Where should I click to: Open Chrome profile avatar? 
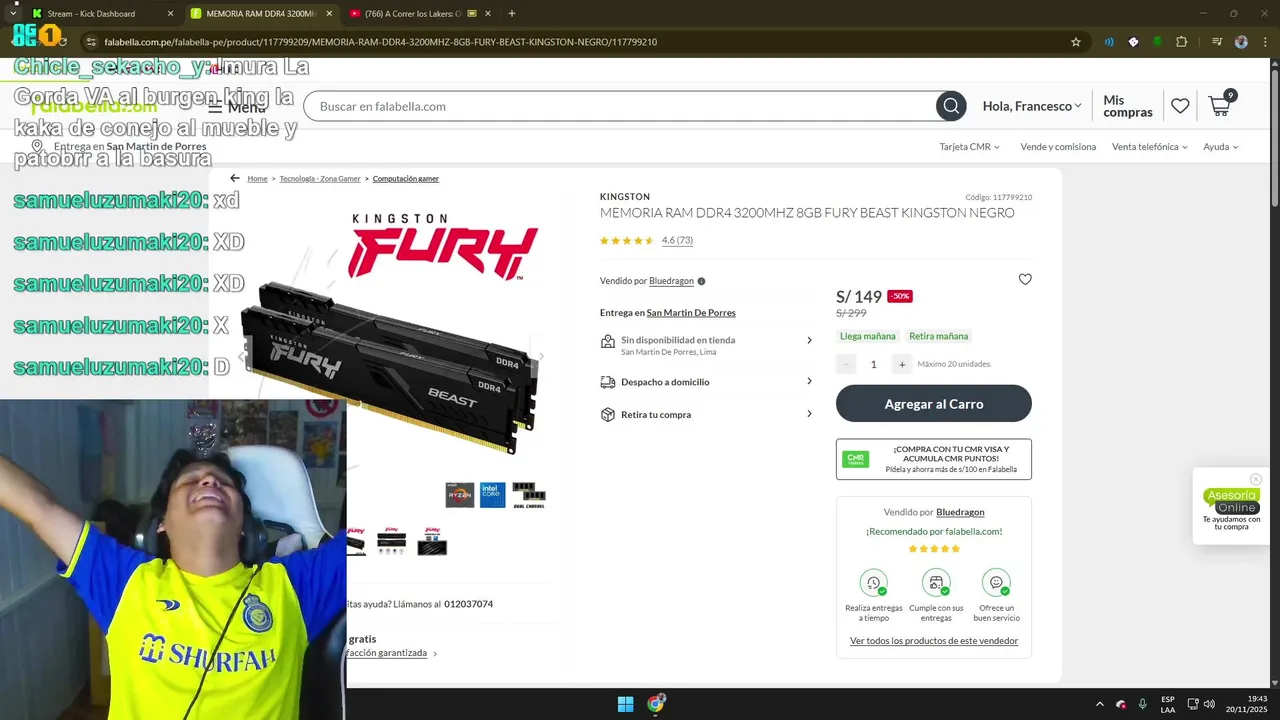point(1241,42)
